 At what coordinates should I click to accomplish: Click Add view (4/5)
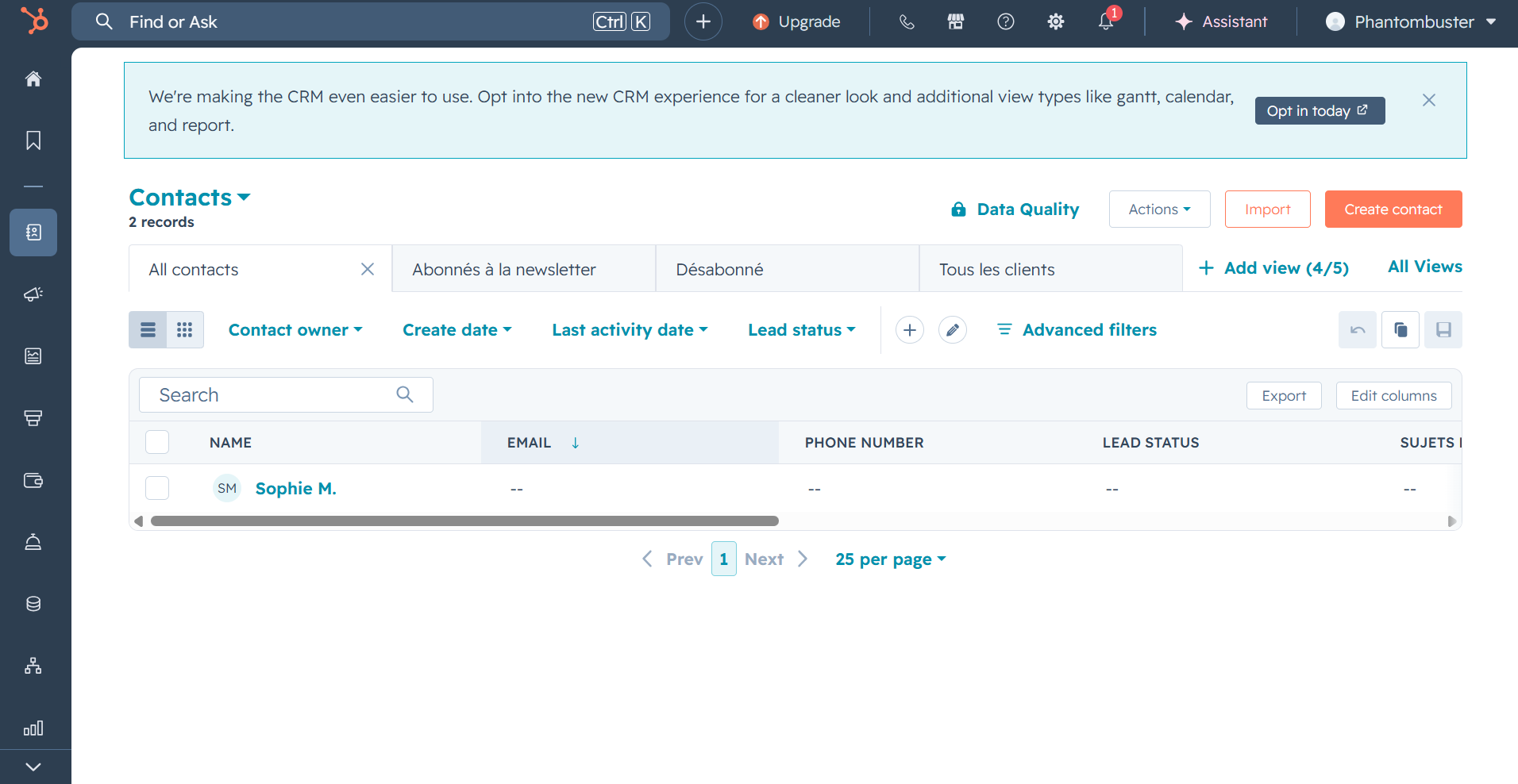(1273, 268)
